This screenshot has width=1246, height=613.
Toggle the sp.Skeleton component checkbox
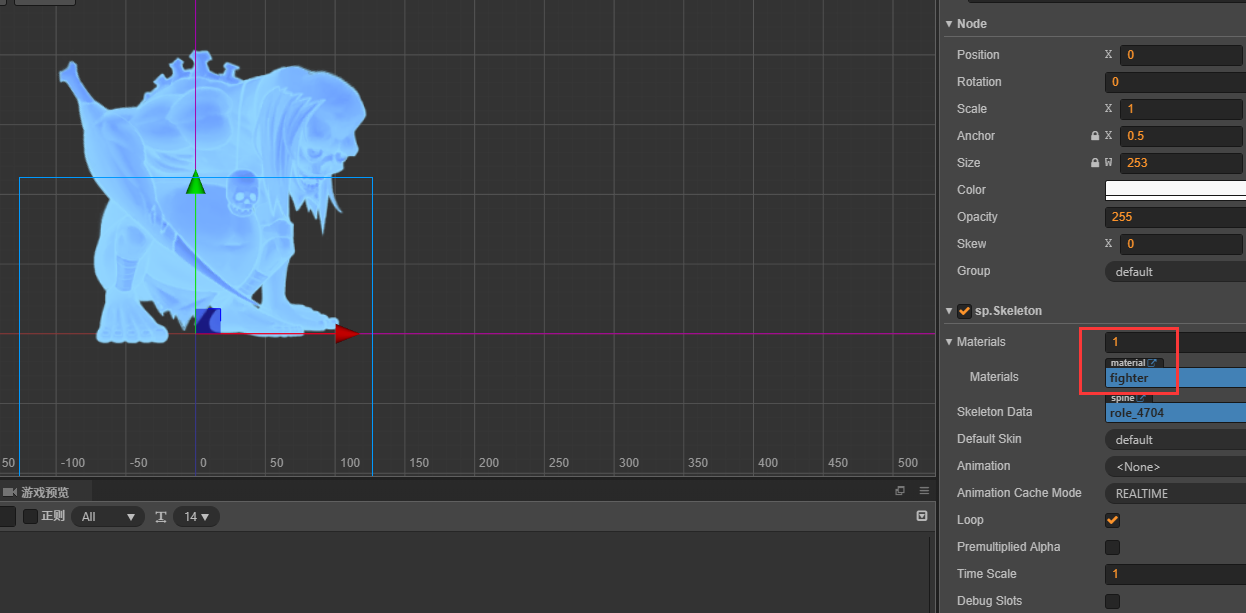click(964, 311)
